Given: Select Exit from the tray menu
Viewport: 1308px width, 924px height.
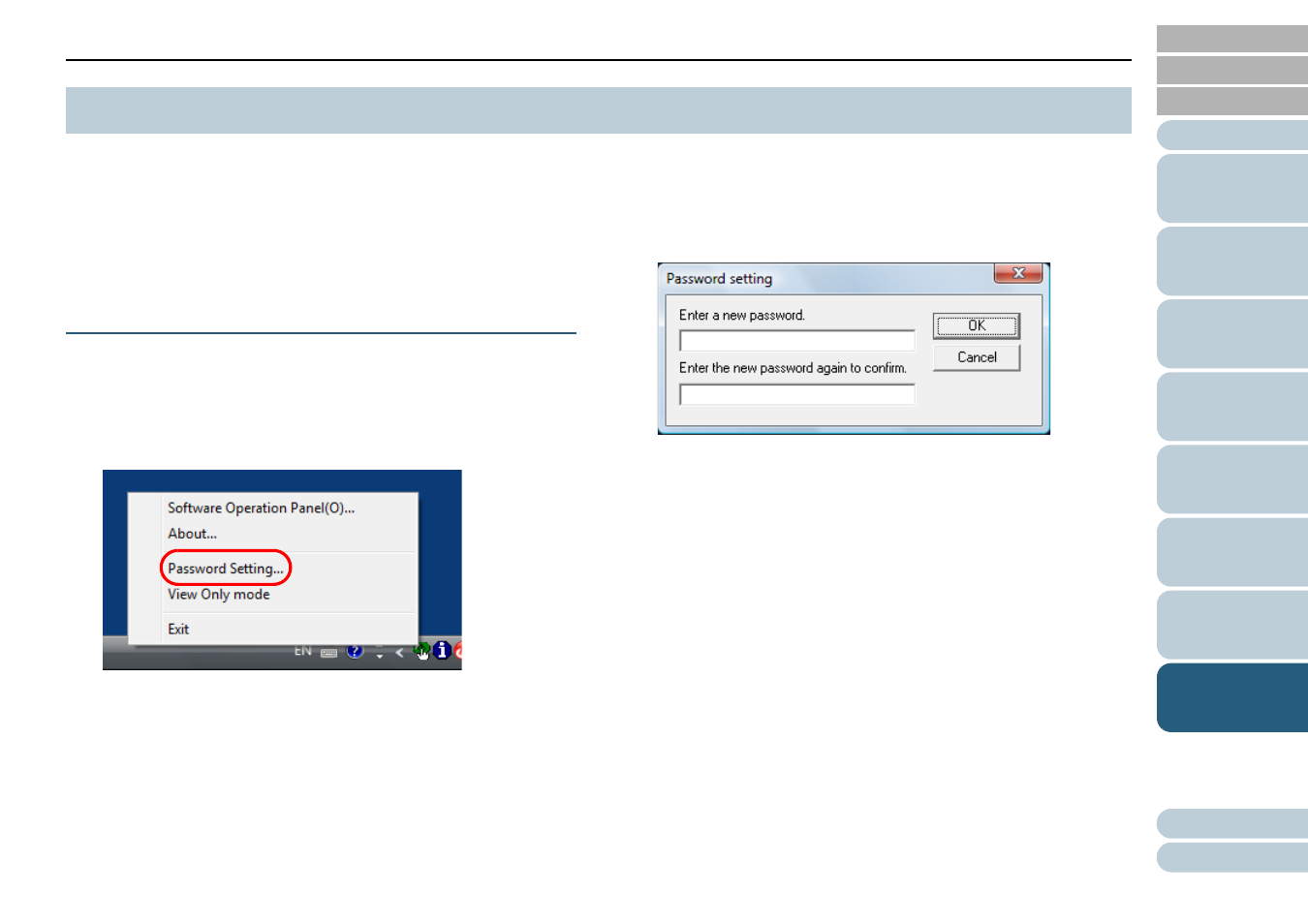Looking at the screenshot, I should [x=178, y=630].
